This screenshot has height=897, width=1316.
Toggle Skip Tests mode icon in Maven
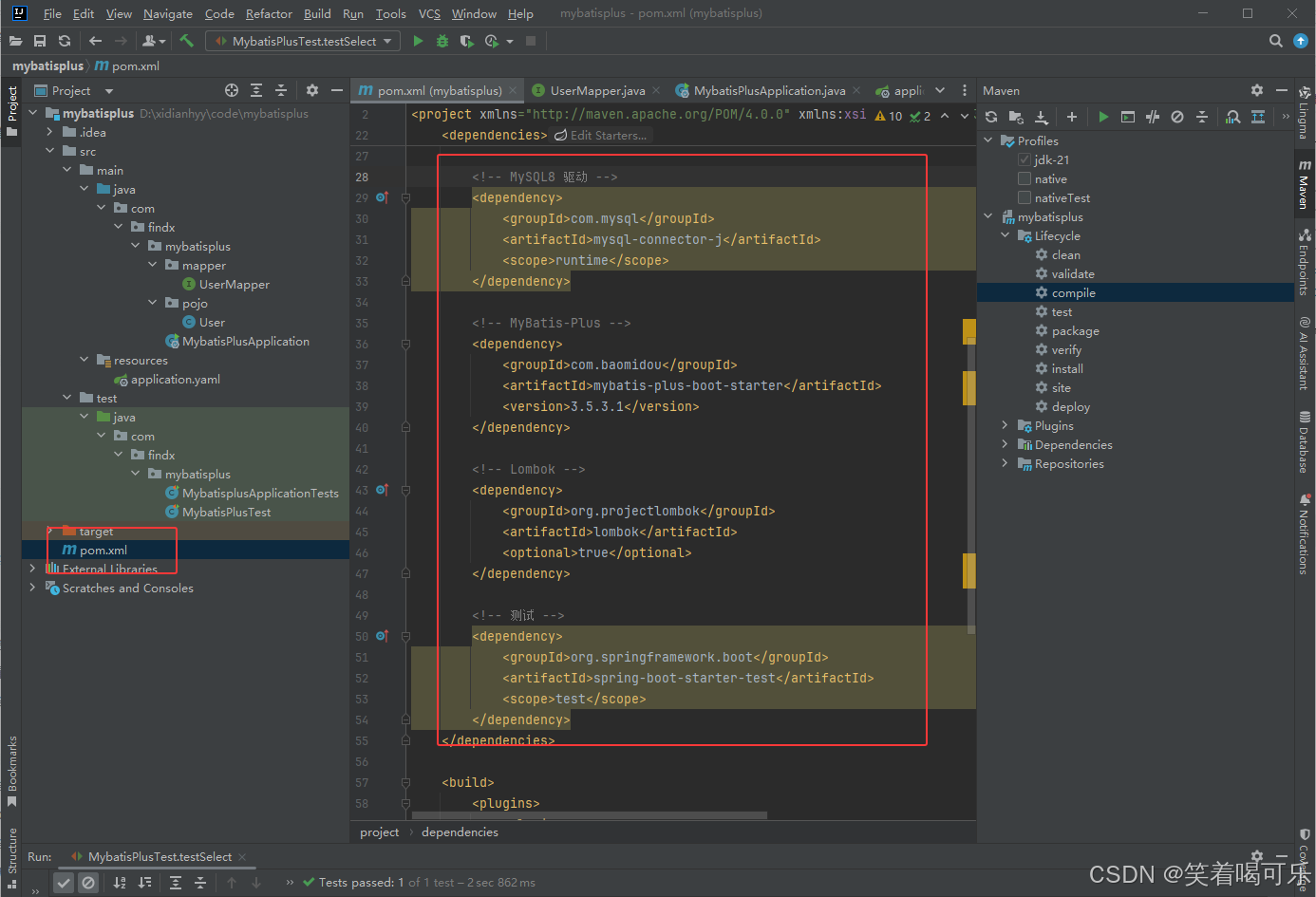[x=1177, y=117]
